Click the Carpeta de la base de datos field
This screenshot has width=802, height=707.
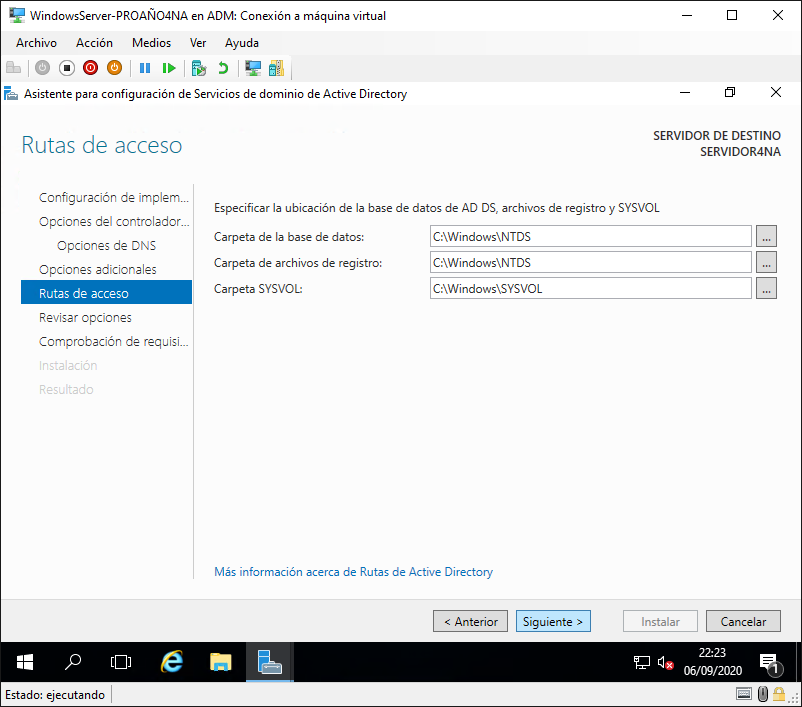click(590, 236)
